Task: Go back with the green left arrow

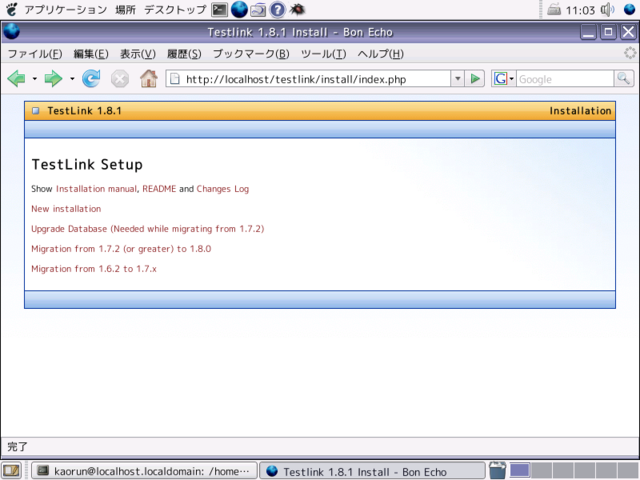Action: pyautogui.click(x=16, y=78)
